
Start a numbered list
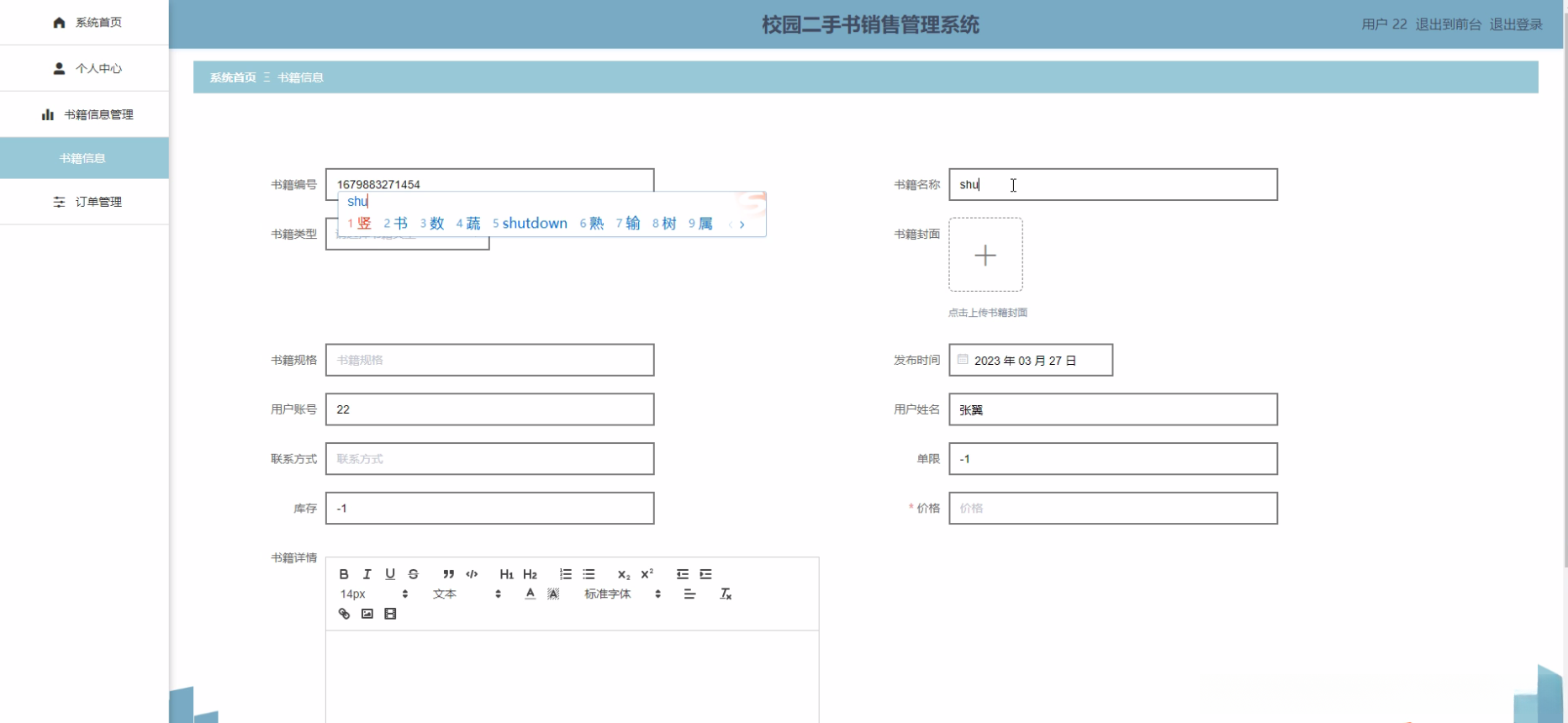[565, 574]
